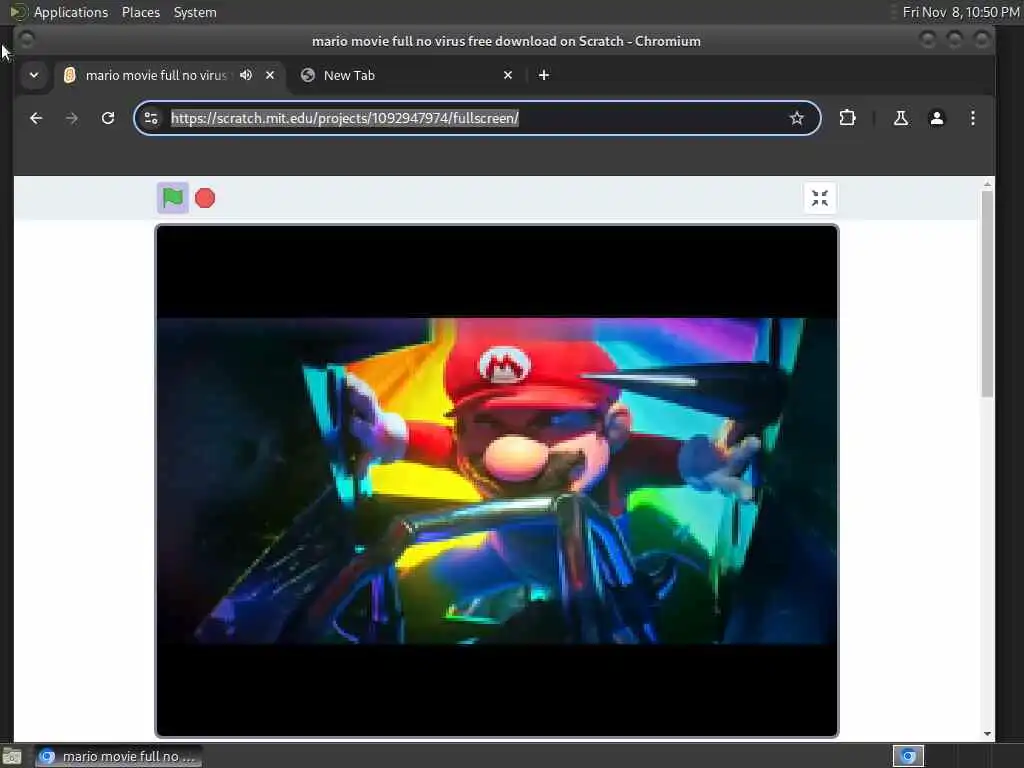Click the scrollbar down arrow
The width and height of the screenshot is (1024, 768).
coord(987,734)
